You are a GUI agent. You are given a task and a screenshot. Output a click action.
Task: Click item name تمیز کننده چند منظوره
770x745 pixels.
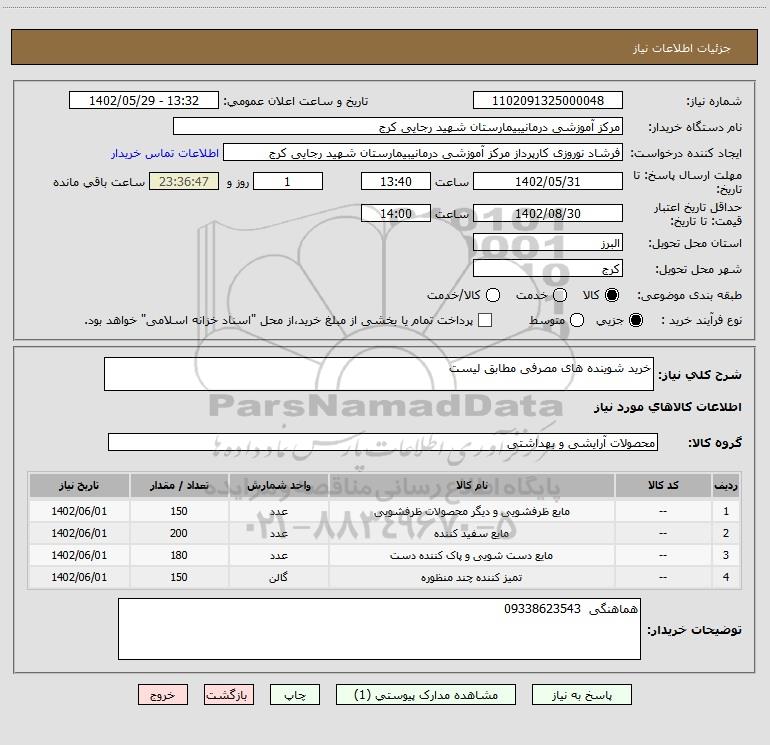click(x=471, y=578)
